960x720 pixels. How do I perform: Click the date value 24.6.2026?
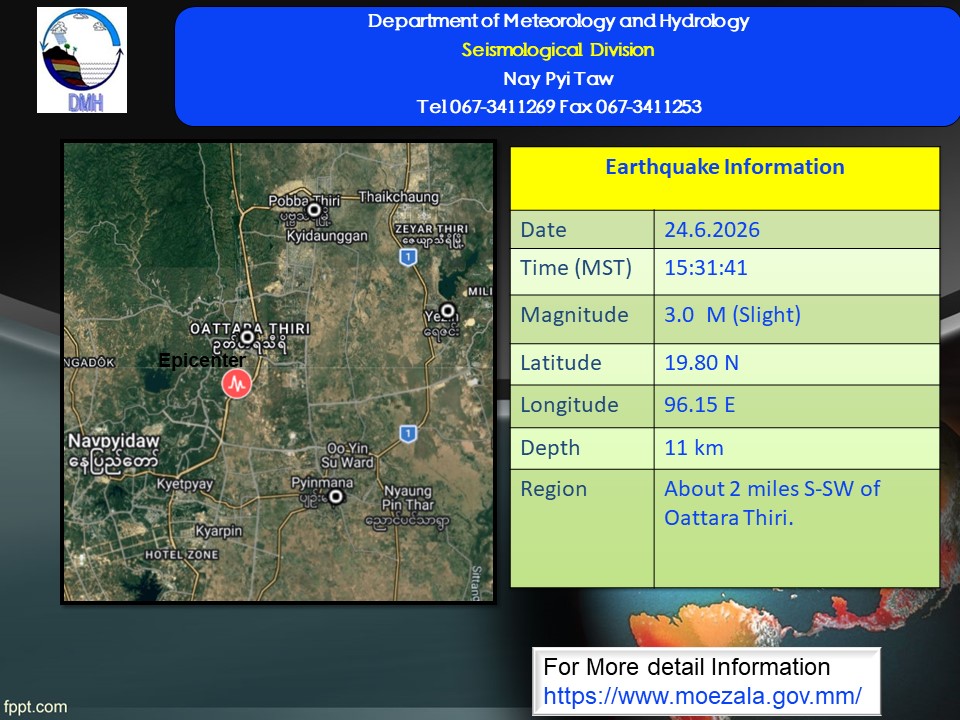pyautogui.click(x=712, y=230)
